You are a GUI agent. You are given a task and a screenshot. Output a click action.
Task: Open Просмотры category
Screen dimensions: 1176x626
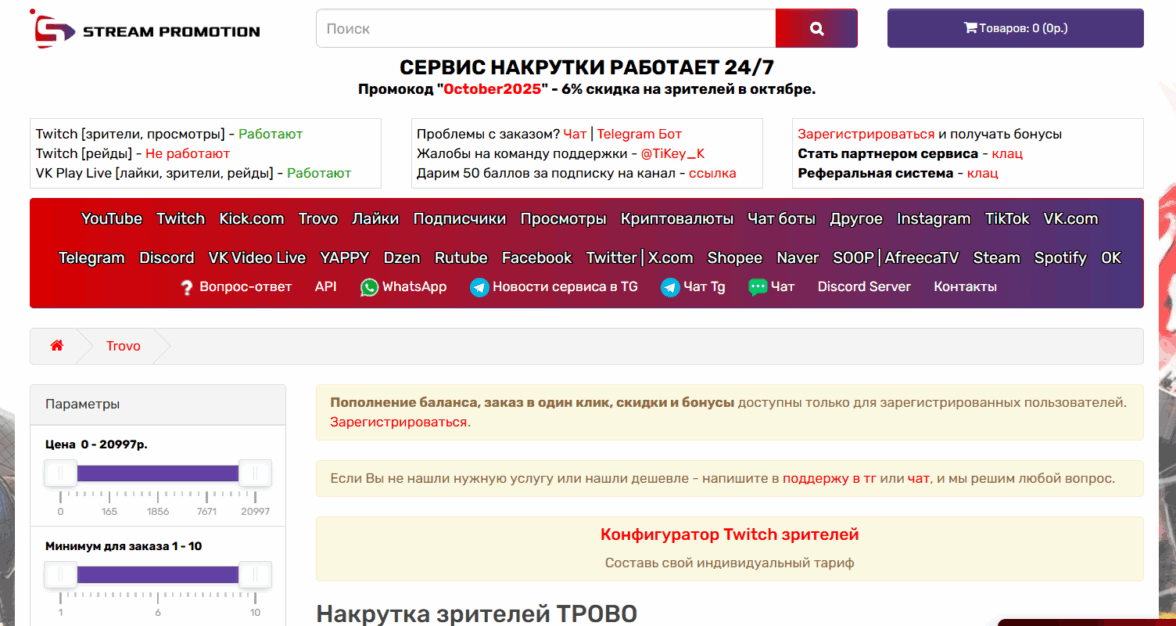564,219
